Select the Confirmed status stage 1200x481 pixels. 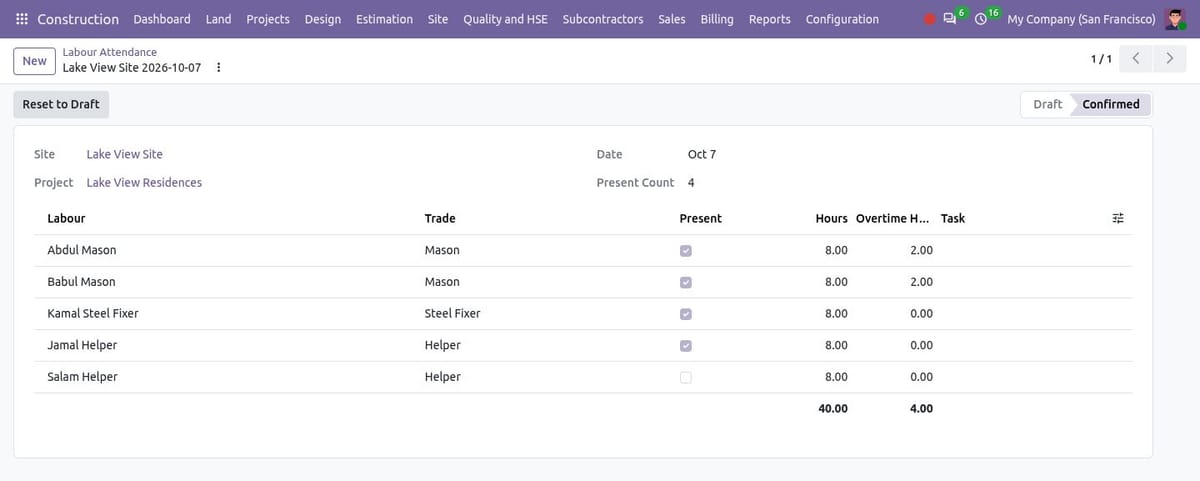1111,104
